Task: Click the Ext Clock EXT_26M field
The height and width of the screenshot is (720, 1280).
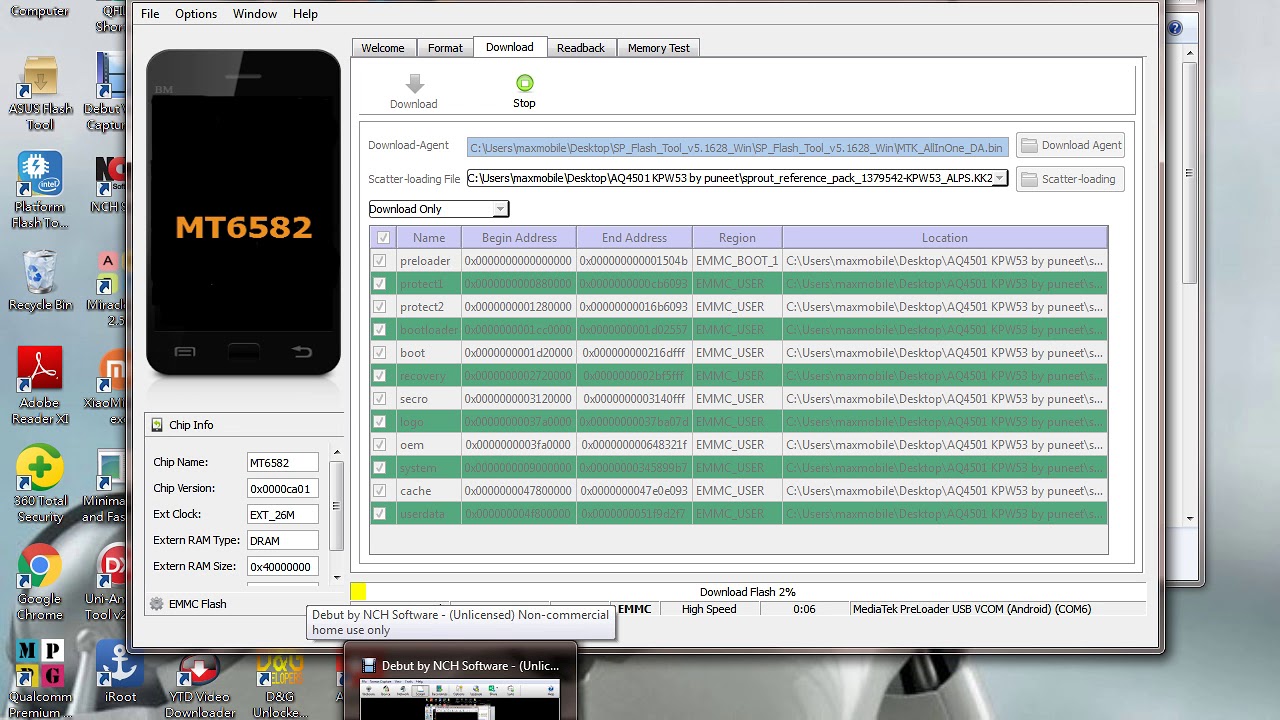Action: point(283,515)
